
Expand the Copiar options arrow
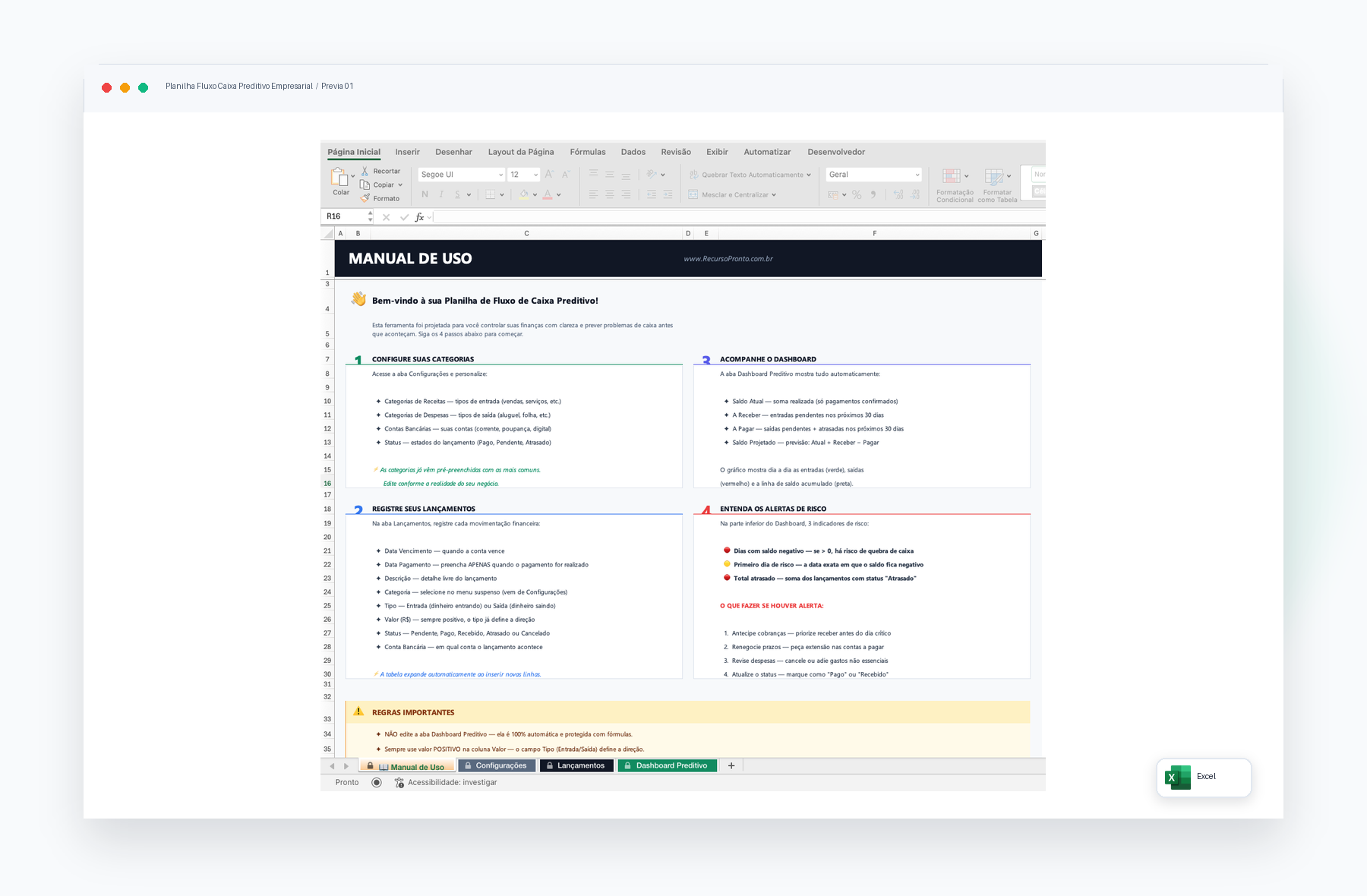400,185
